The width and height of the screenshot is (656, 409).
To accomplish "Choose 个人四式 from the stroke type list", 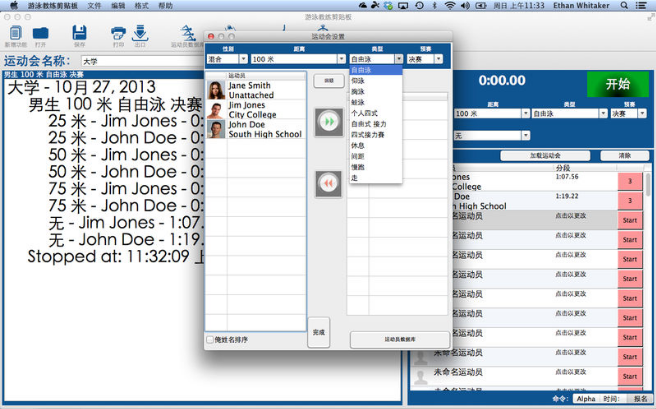I will (366, 113).
